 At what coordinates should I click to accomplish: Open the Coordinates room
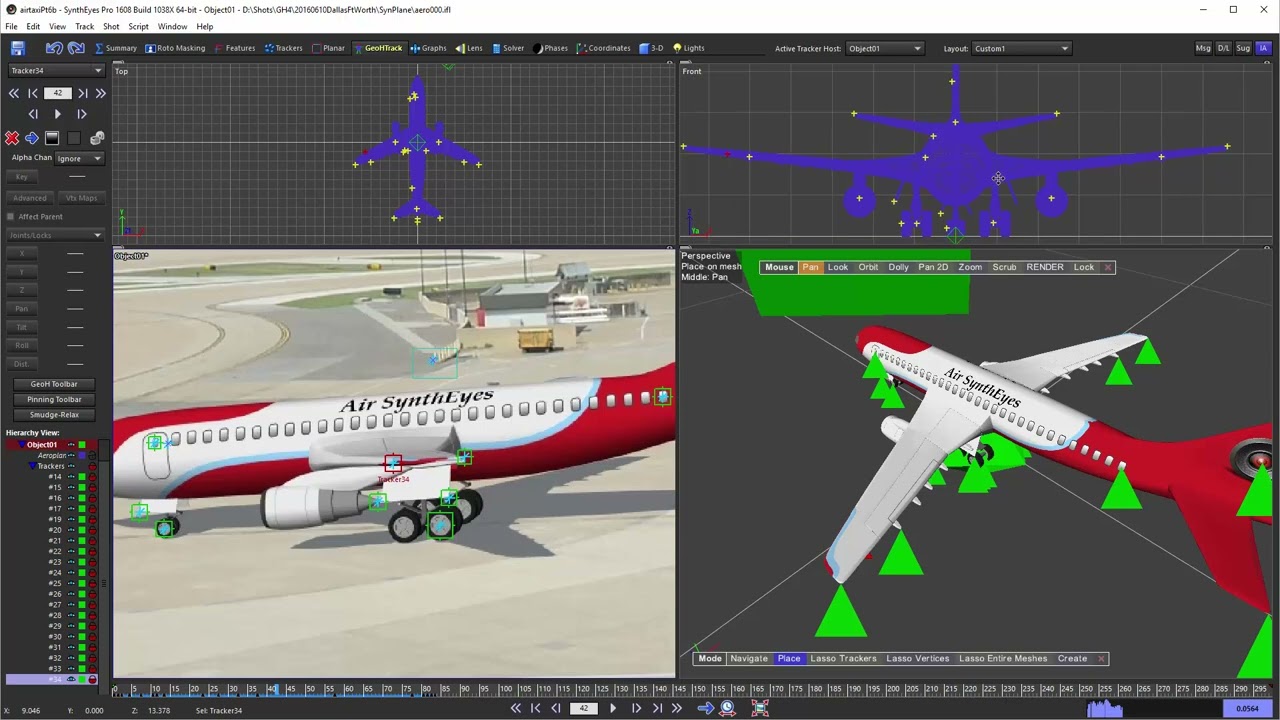click(x=603, y=48)
